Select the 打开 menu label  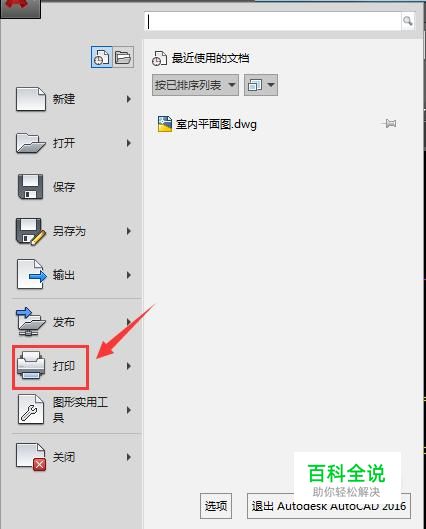64,143
